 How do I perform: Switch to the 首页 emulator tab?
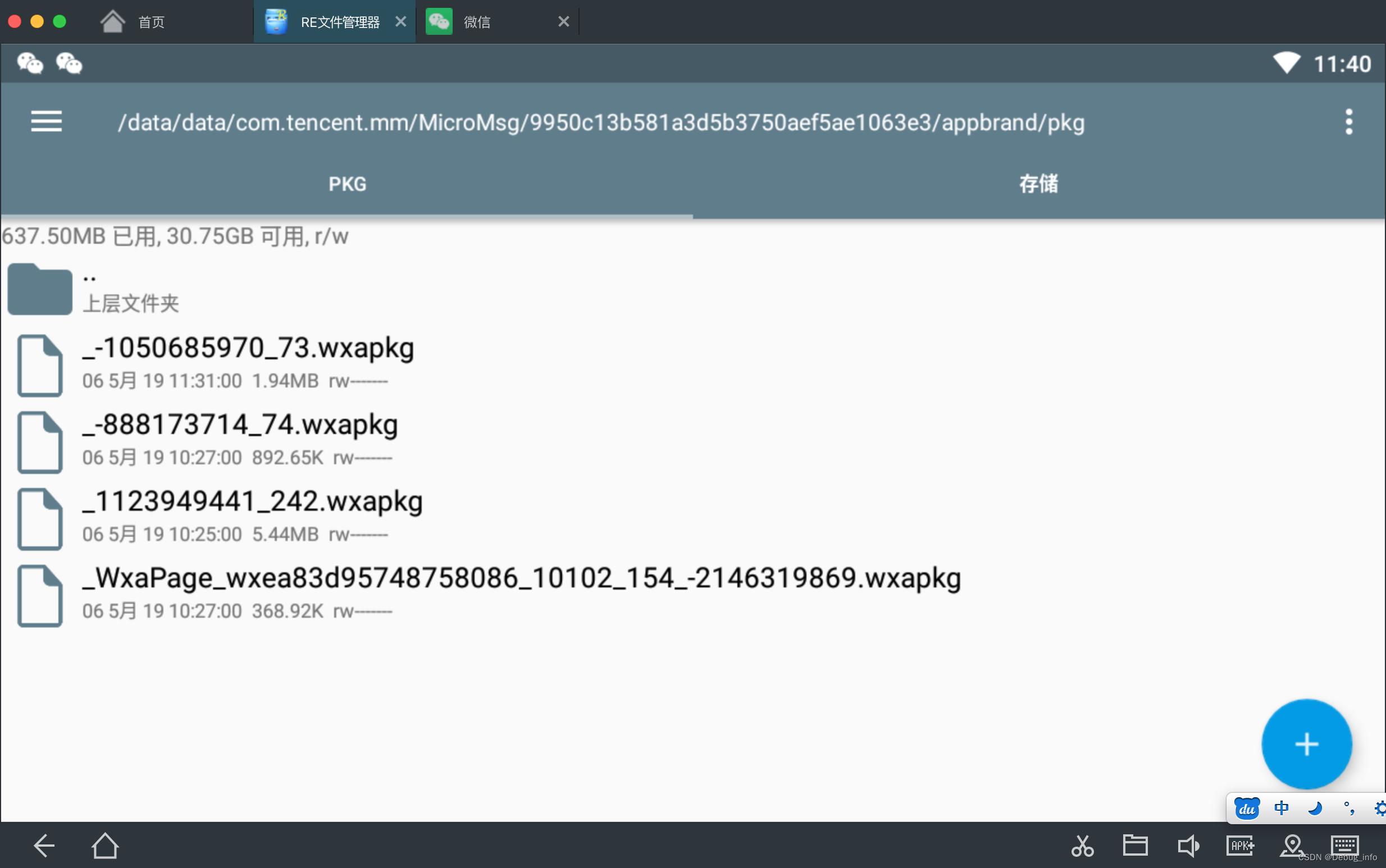152,22
